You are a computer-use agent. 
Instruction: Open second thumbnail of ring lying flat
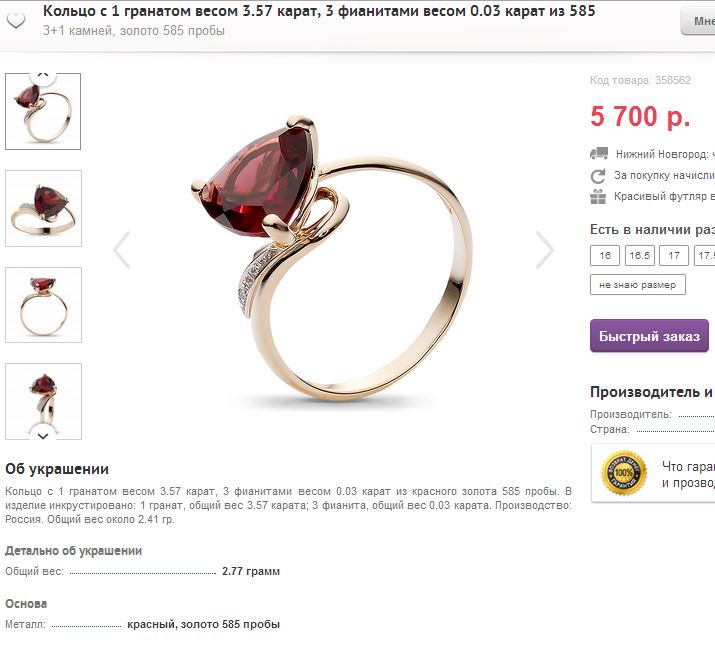tap(43, 208)
